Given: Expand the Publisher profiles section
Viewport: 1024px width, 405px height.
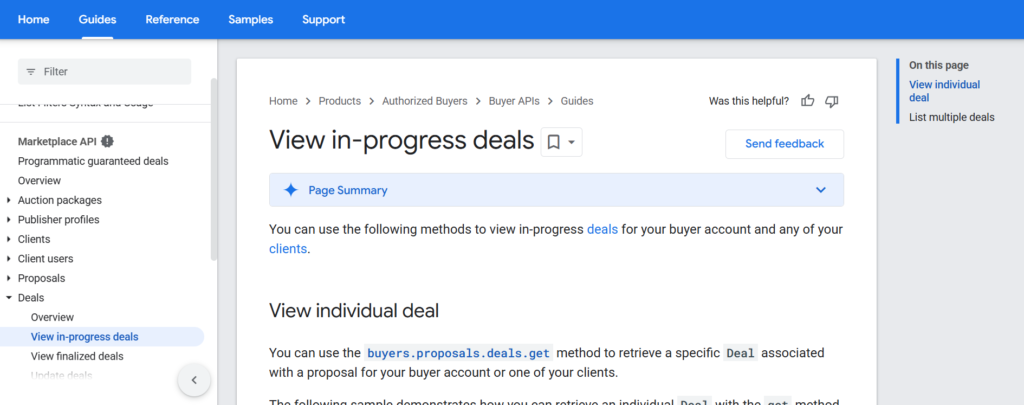Looking at the screenshot, I should pyautogui.click(x=9, y=220).
